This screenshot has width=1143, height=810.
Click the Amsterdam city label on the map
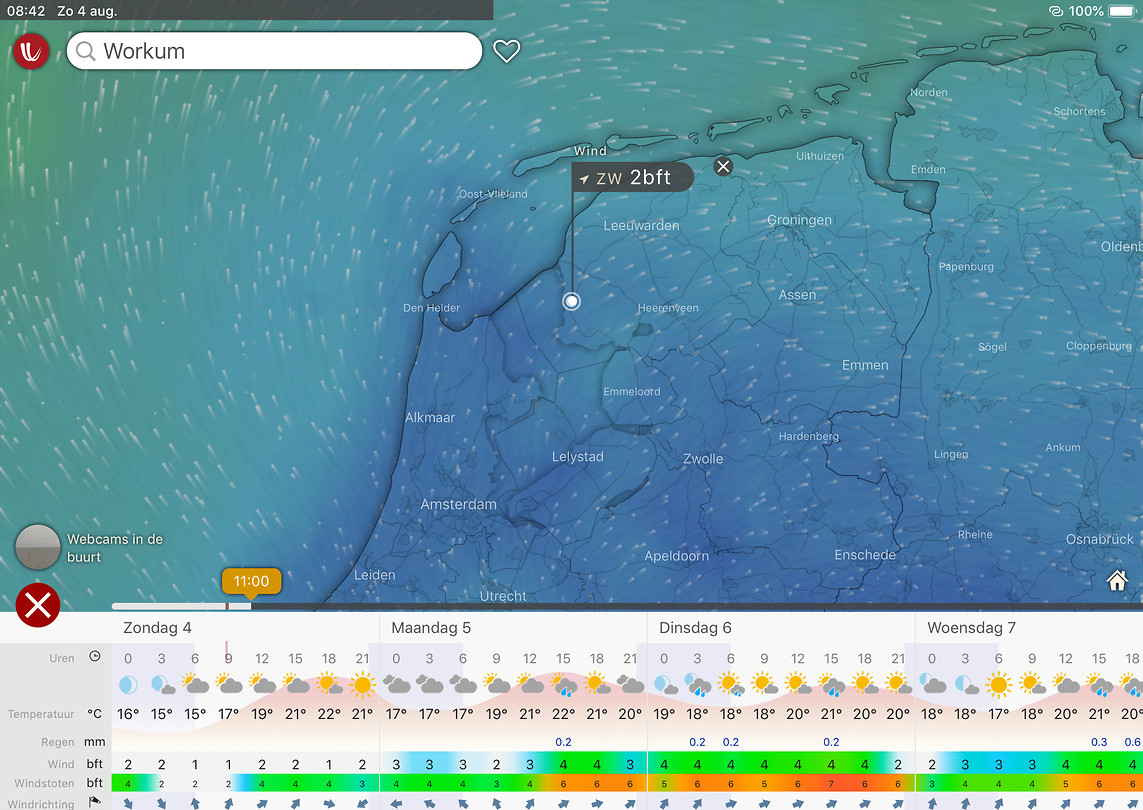(x=459, y=505)
